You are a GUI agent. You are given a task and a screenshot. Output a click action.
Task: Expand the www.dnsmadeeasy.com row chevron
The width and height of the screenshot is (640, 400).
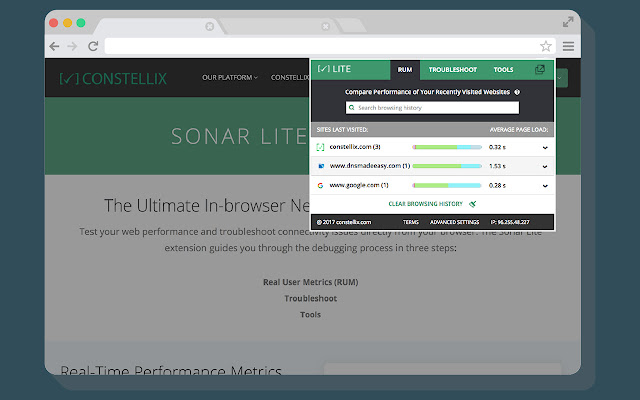pyautogui.click(x=545, y=167)
